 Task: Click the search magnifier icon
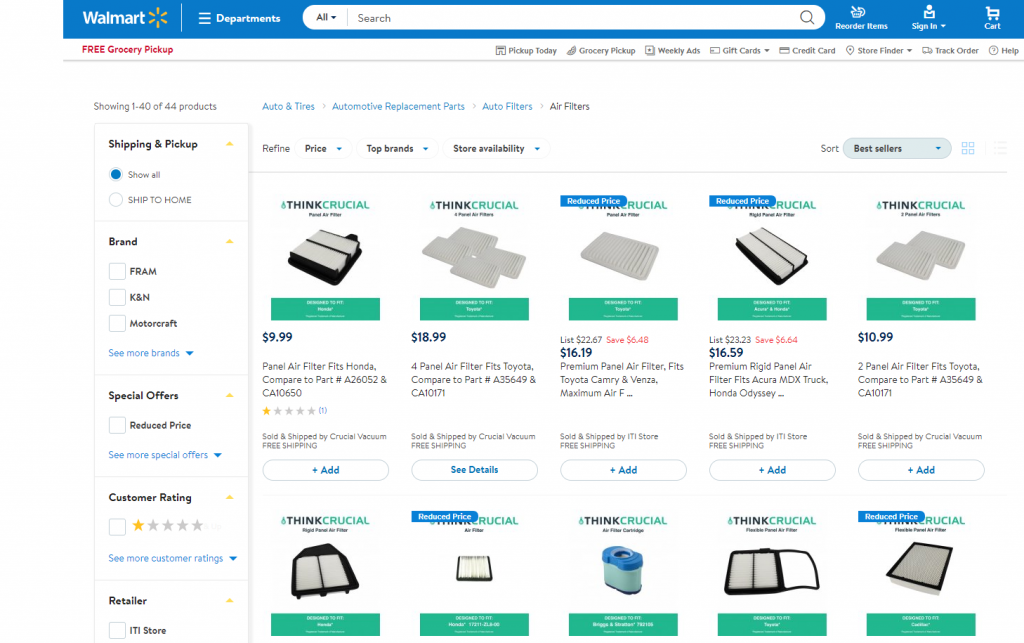[x=807, y=18]
